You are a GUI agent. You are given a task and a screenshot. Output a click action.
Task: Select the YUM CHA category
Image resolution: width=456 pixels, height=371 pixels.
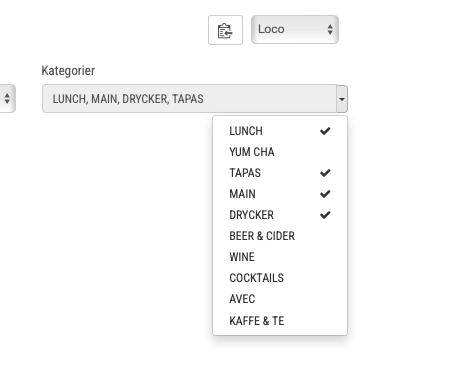pyautogui.click(x=280, y=152)
